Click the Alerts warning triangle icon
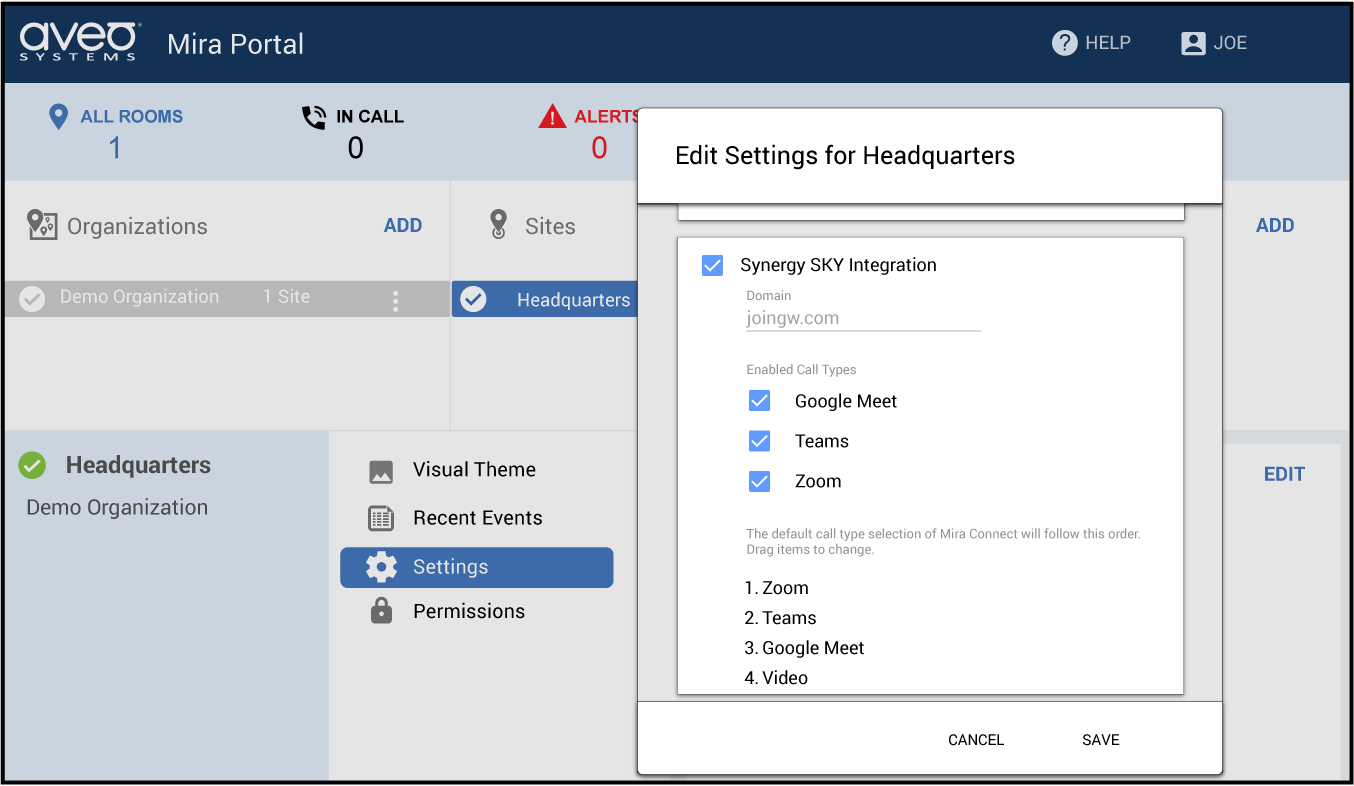1354x786 pixels. 552,117
